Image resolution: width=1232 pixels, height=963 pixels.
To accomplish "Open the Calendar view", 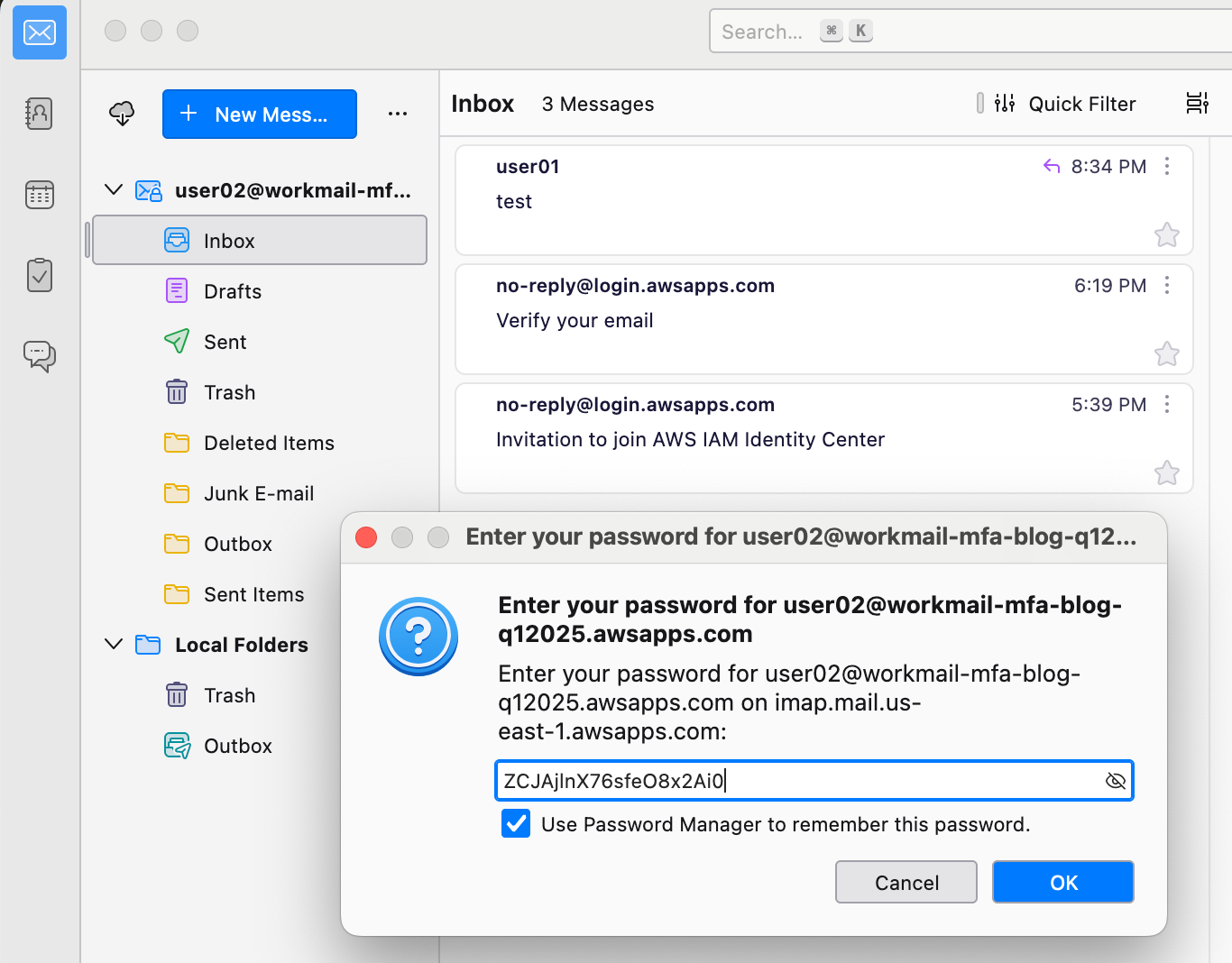I will (40, 195).
